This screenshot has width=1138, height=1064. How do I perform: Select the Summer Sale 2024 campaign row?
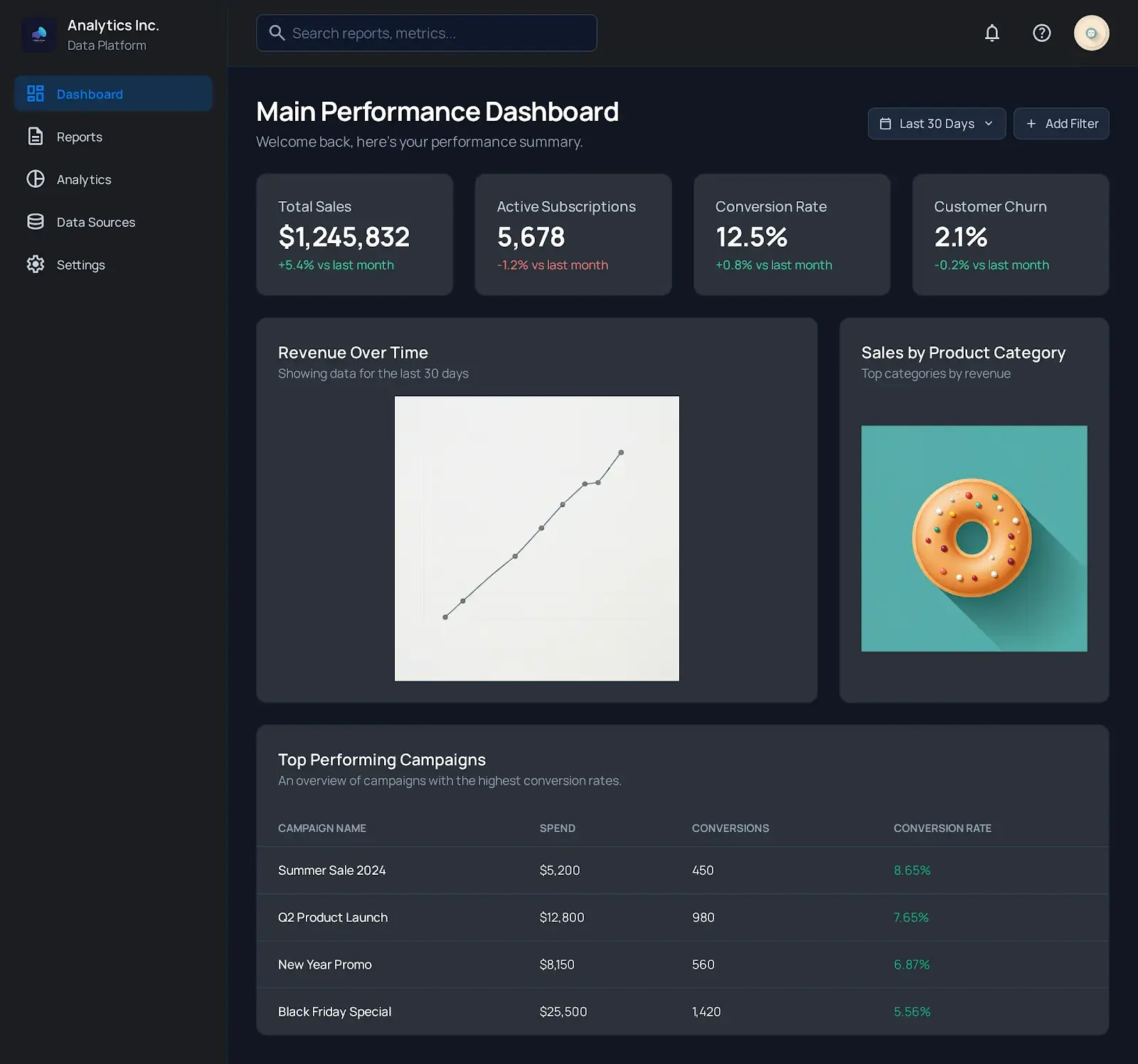(x=683, y=871)
